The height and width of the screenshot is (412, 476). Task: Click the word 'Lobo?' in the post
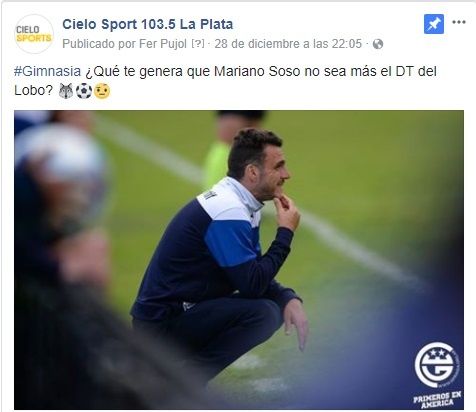34,91
